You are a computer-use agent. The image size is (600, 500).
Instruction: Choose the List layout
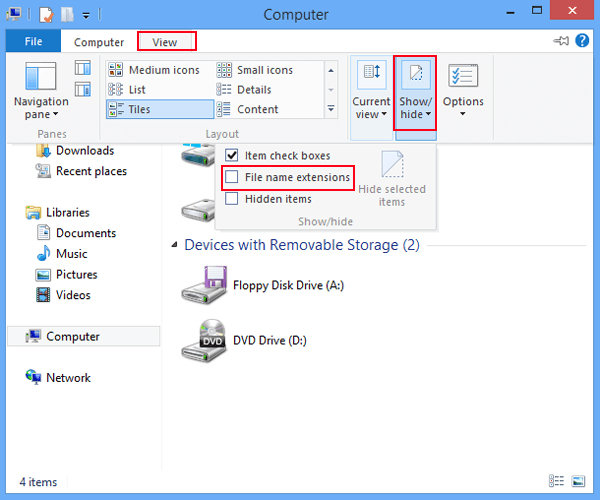click(x=127, y=90)
